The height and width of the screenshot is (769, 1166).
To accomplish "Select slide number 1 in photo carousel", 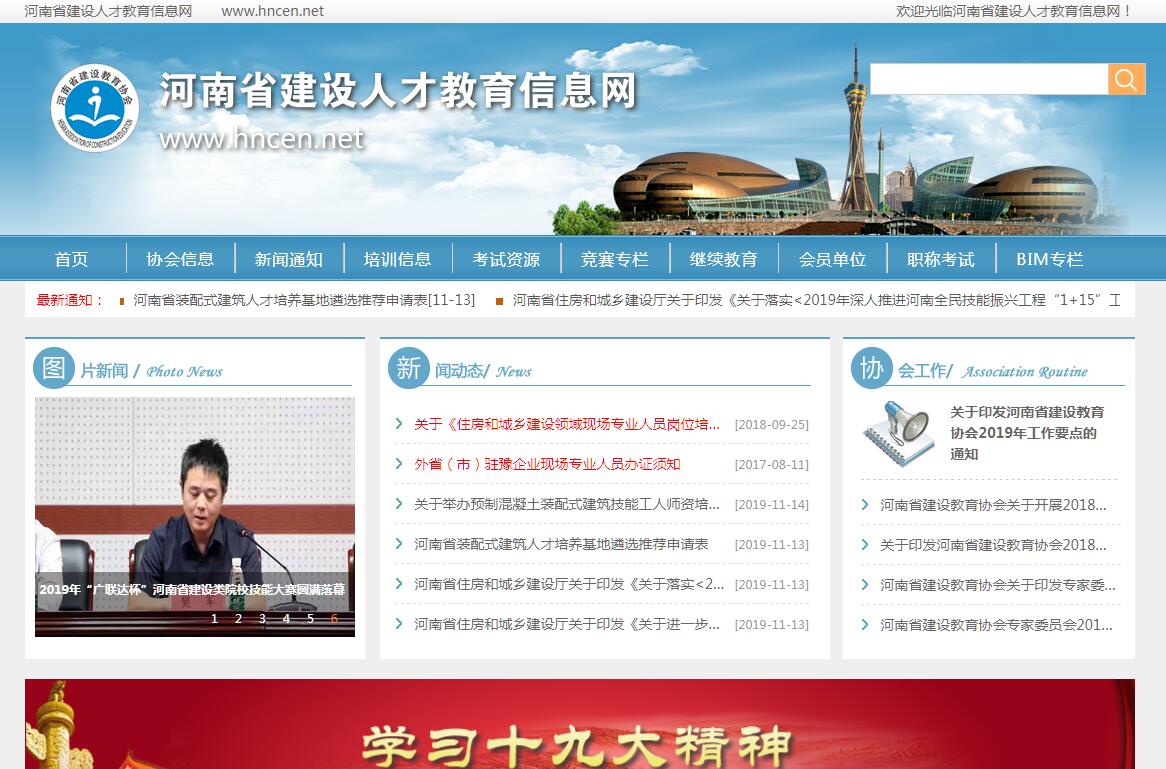I will point(214,618).
